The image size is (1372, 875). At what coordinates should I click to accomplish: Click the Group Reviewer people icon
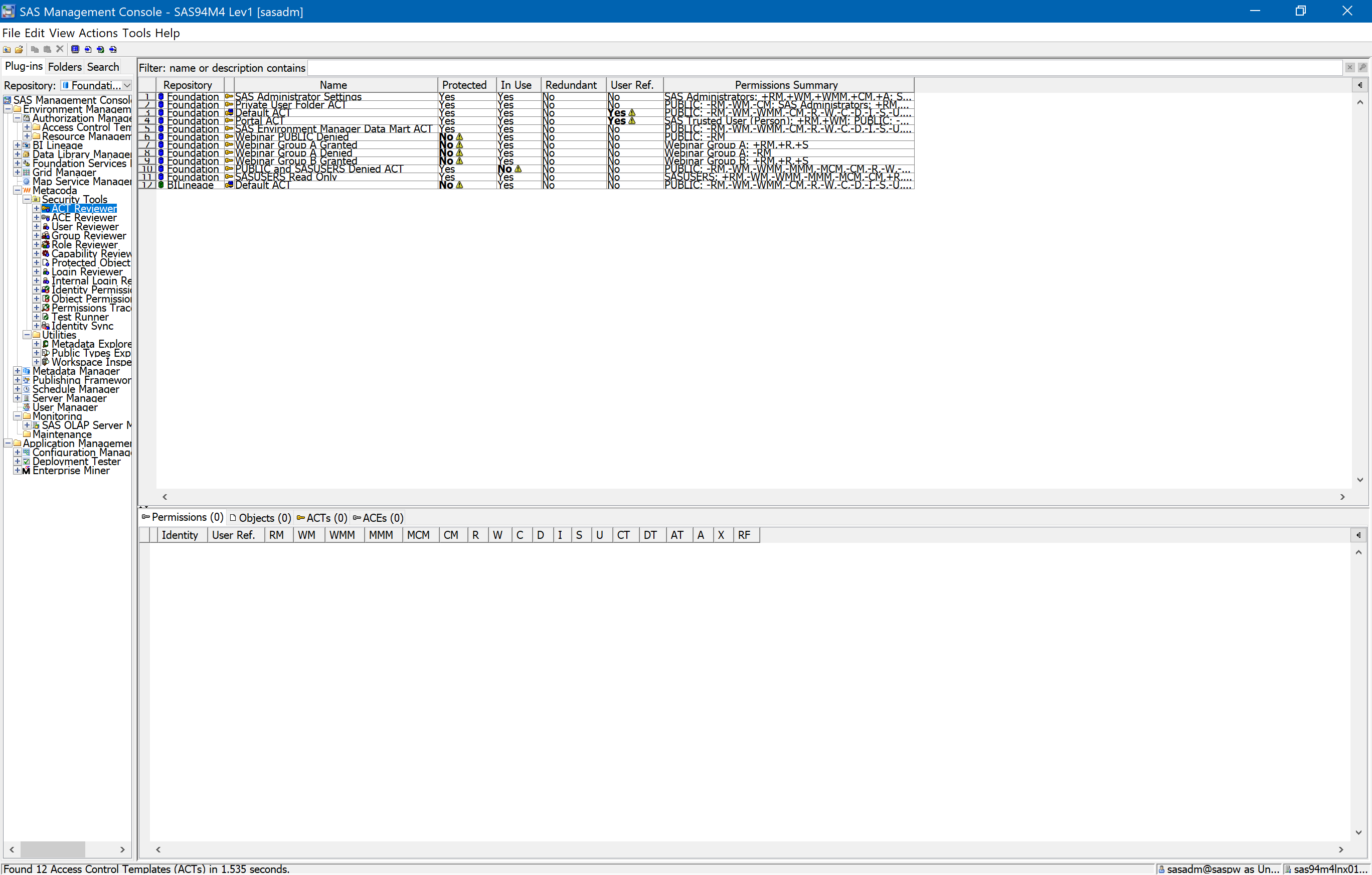coord(46,236)
